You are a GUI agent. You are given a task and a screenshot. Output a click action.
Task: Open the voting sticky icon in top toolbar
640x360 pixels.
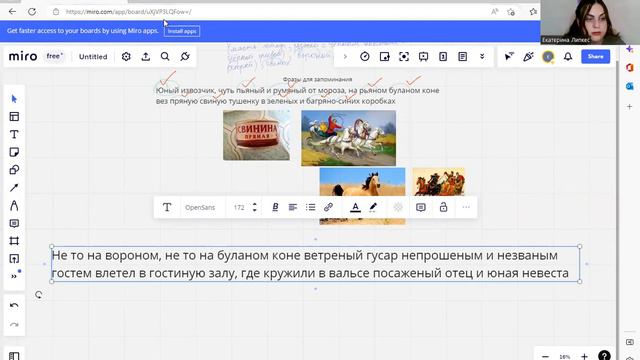click(x=384, y=57)
